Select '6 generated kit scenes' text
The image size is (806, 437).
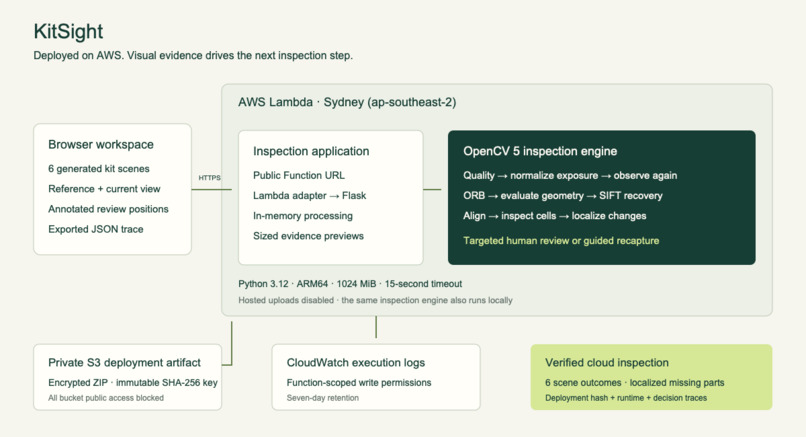click(x=99, y=169)
